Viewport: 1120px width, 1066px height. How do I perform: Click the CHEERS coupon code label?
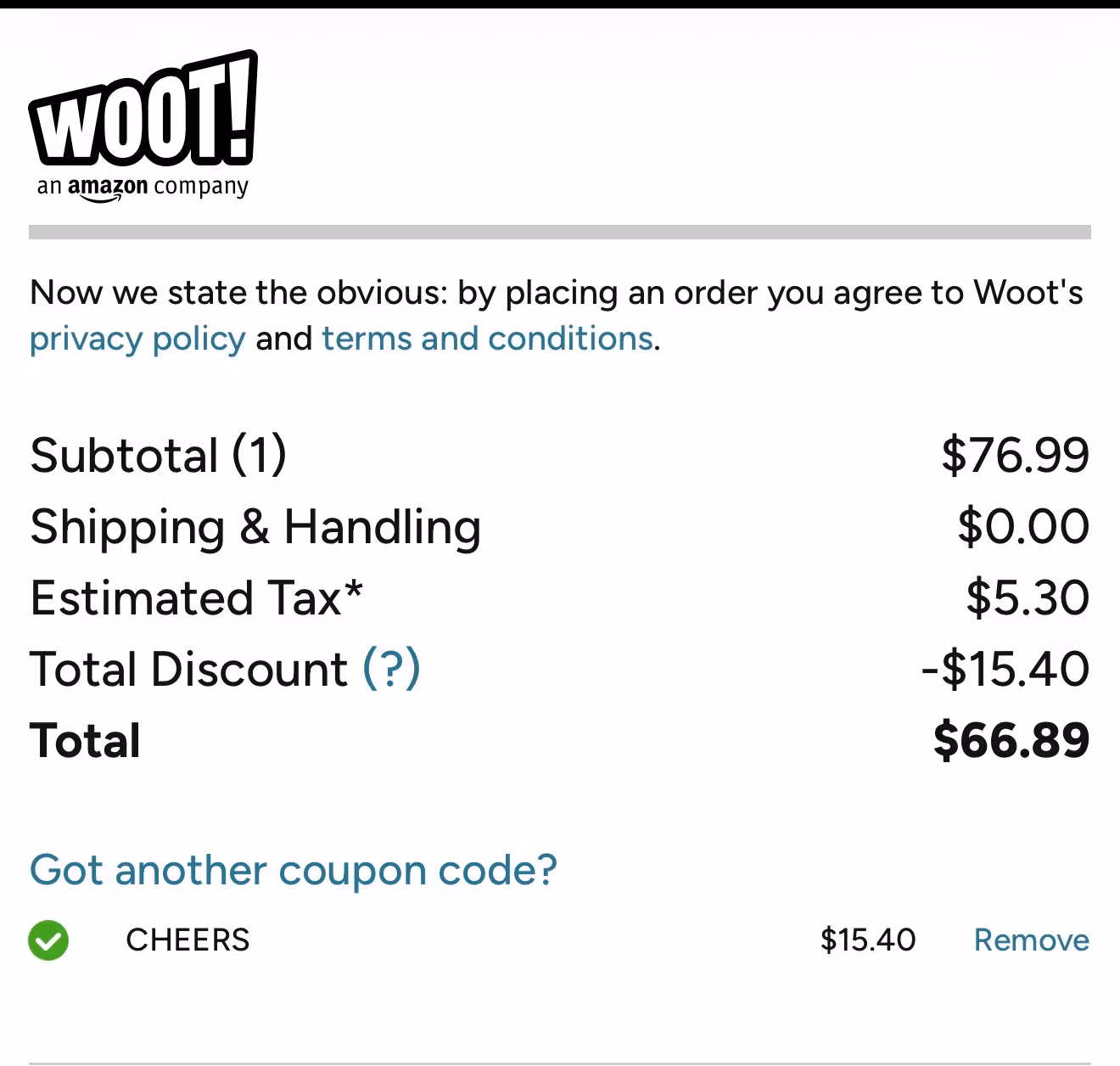[188, 940]
